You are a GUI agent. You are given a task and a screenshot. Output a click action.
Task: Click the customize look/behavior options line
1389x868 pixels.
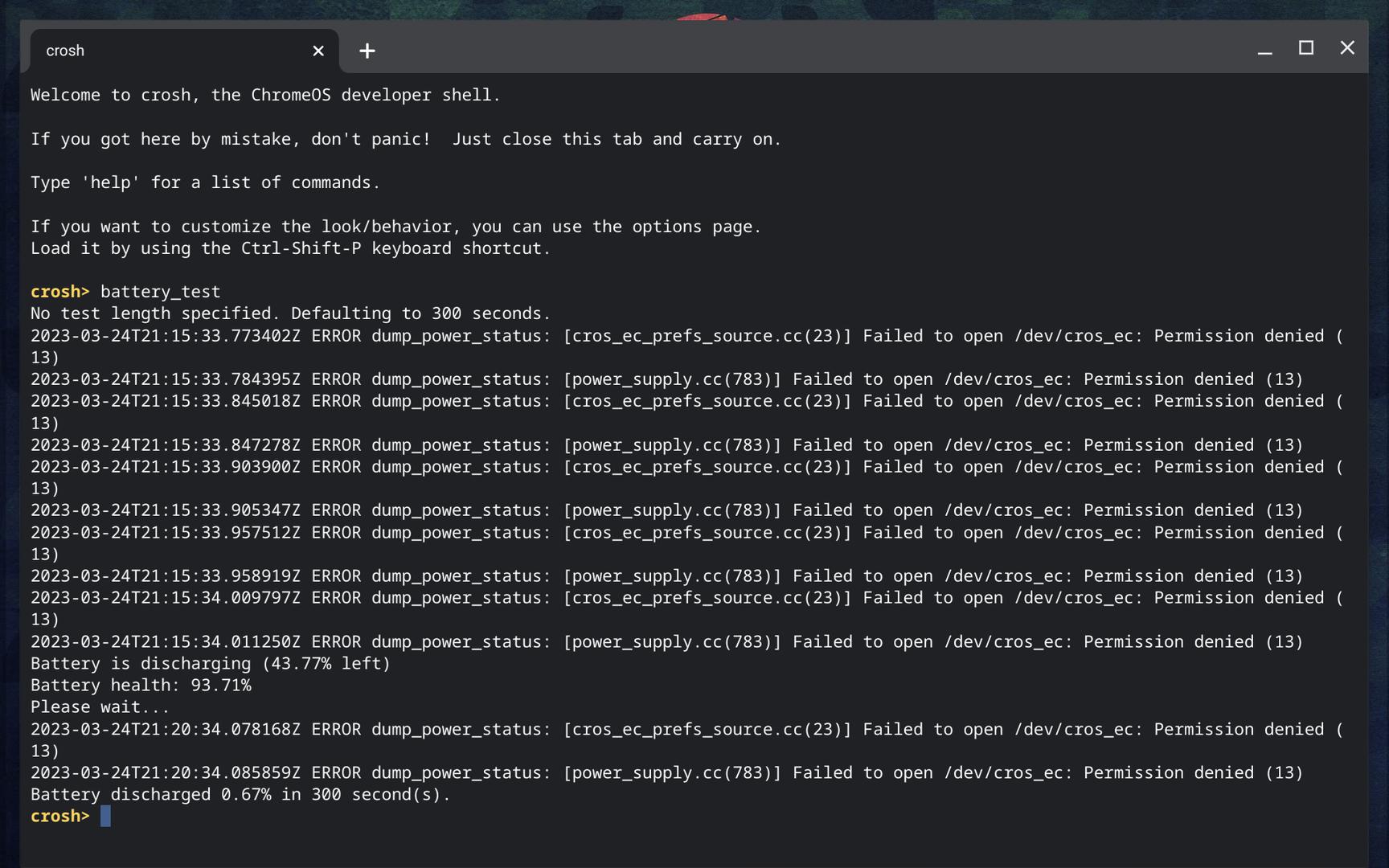395,227
